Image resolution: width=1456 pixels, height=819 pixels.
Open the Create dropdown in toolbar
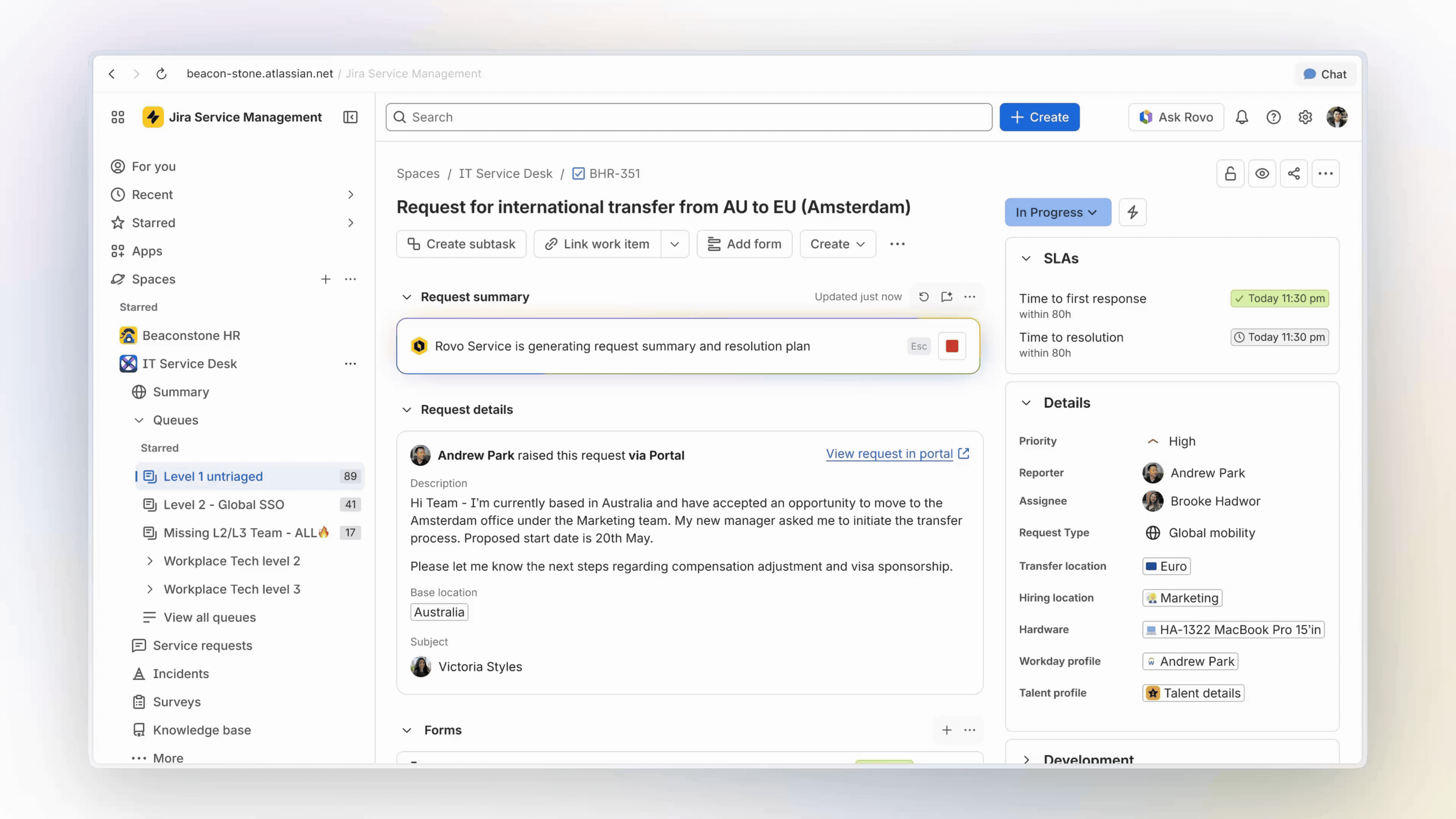(838, 243)
